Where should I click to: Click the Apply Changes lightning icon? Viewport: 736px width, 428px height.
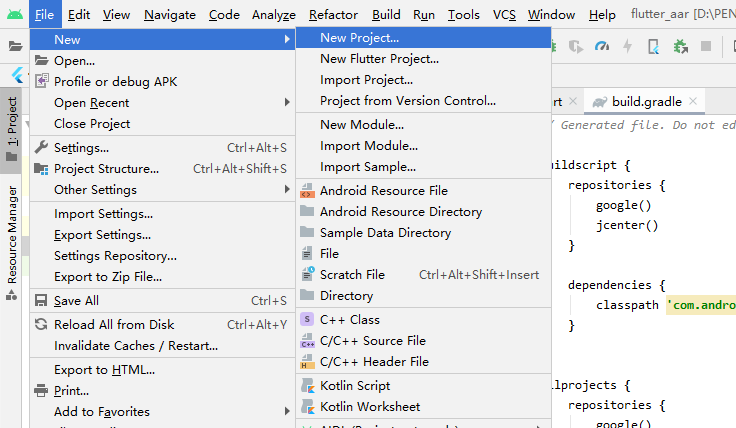627,46
